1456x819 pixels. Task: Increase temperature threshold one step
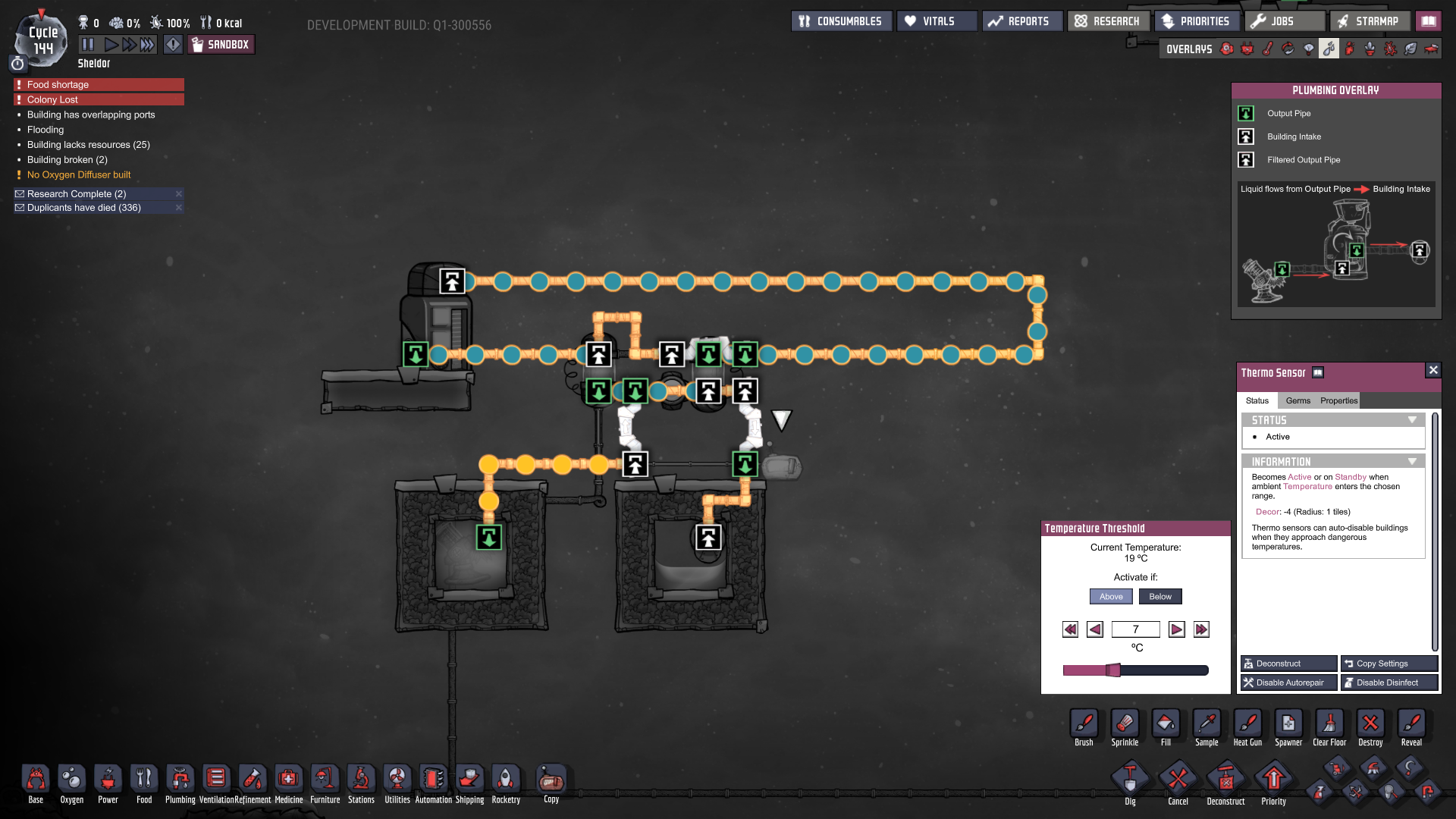1176,629
